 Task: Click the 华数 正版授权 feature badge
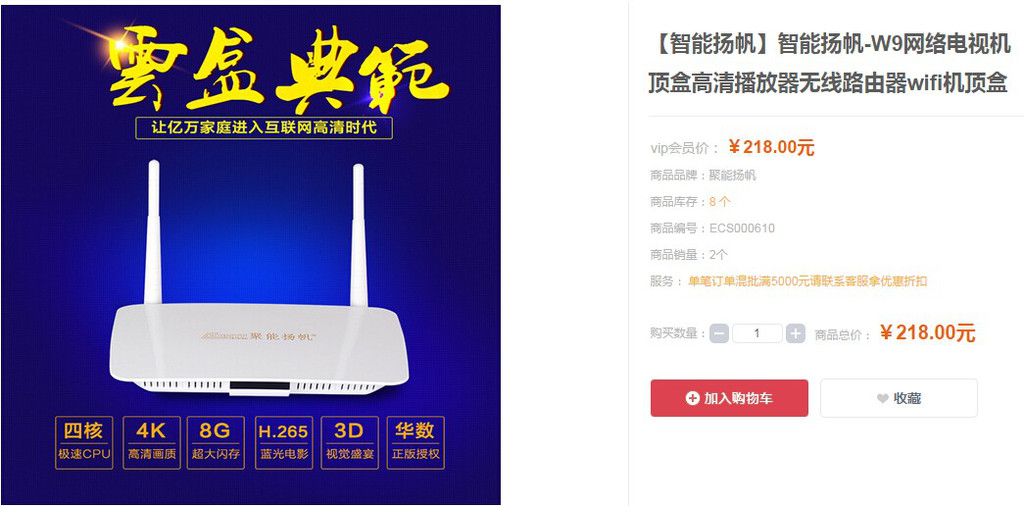click(415, 443)
